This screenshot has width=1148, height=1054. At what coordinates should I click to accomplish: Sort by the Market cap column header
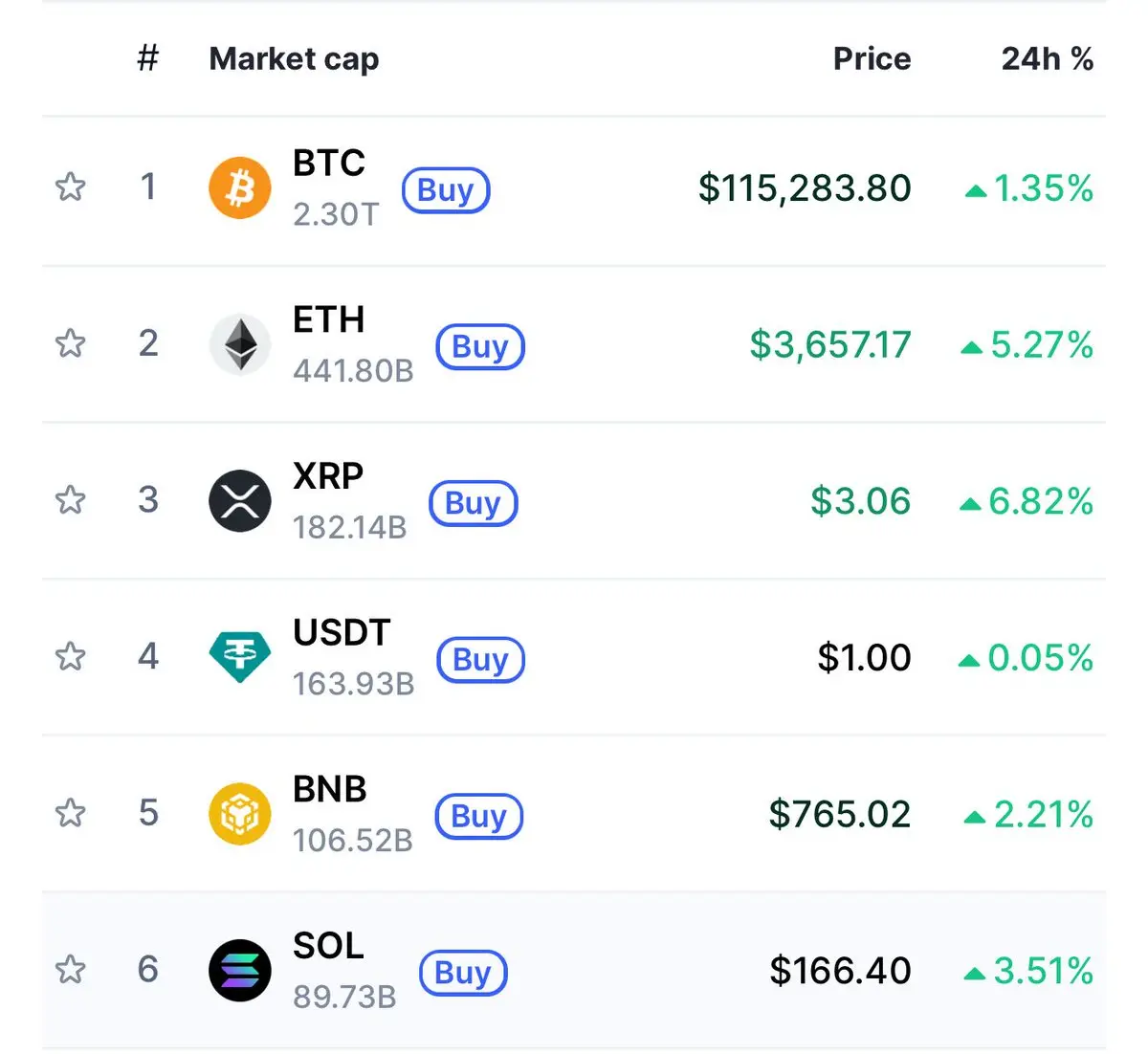pyautogui.click(x=294, y=59)
